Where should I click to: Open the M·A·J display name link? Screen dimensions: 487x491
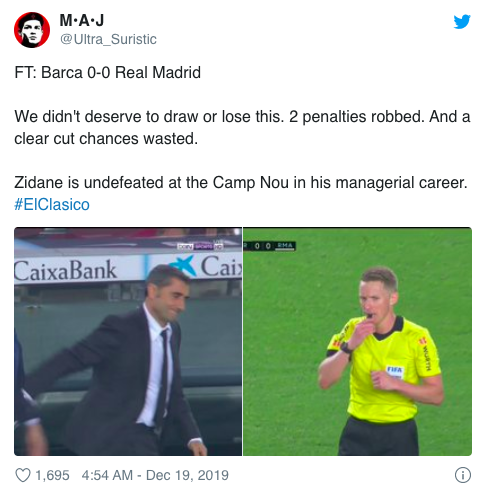[x=82, y=20]
